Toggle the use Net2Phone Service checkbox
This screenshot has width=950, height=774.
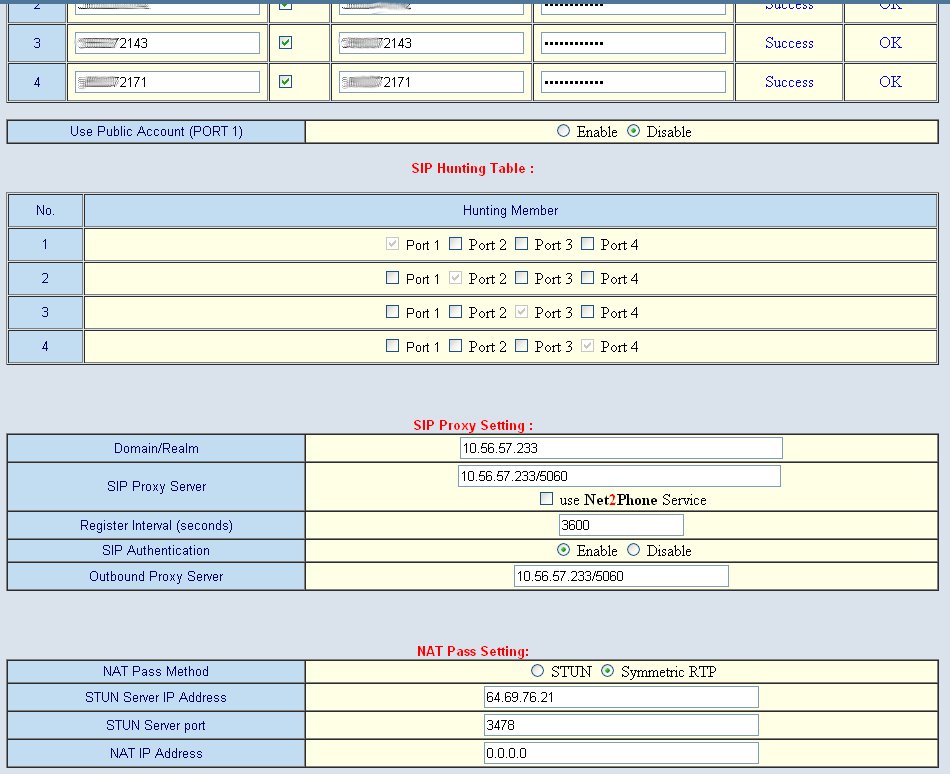546,499
